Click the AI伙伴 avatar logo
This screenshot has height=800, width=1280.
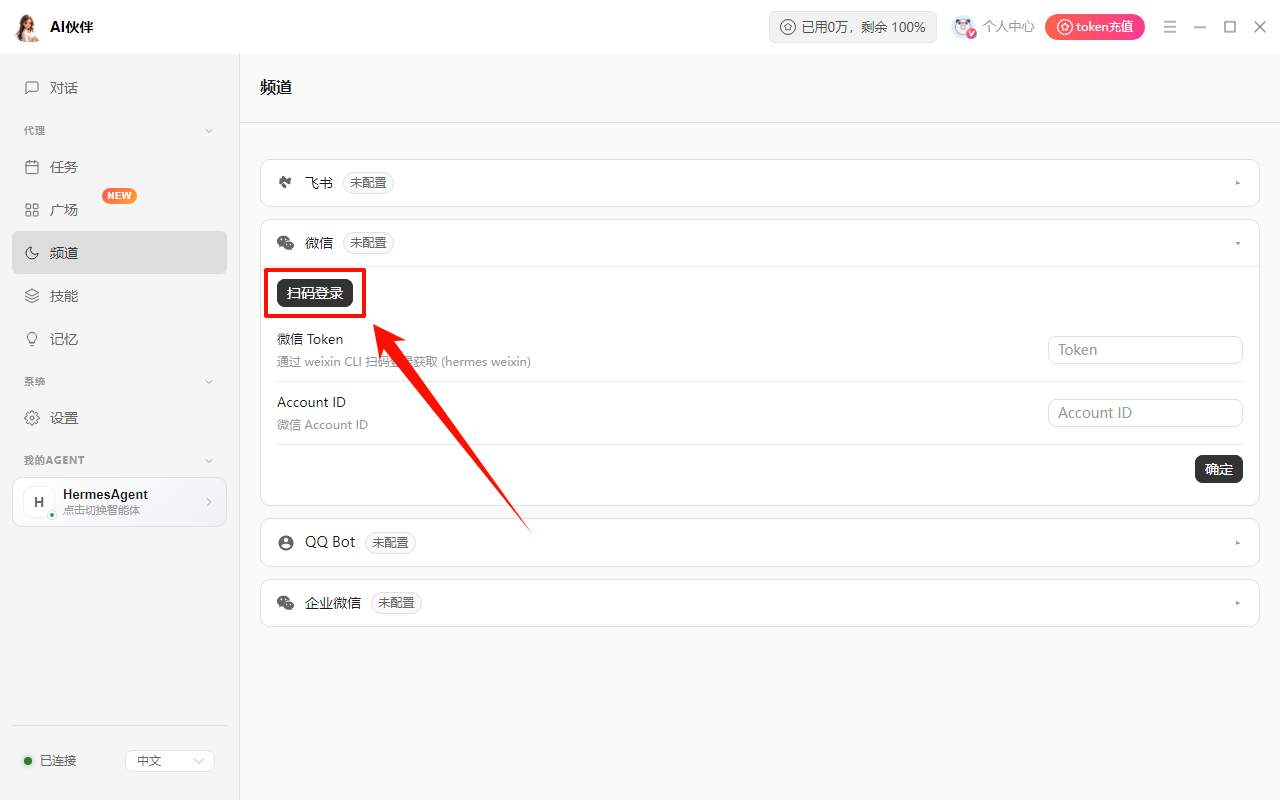point(28,27)
